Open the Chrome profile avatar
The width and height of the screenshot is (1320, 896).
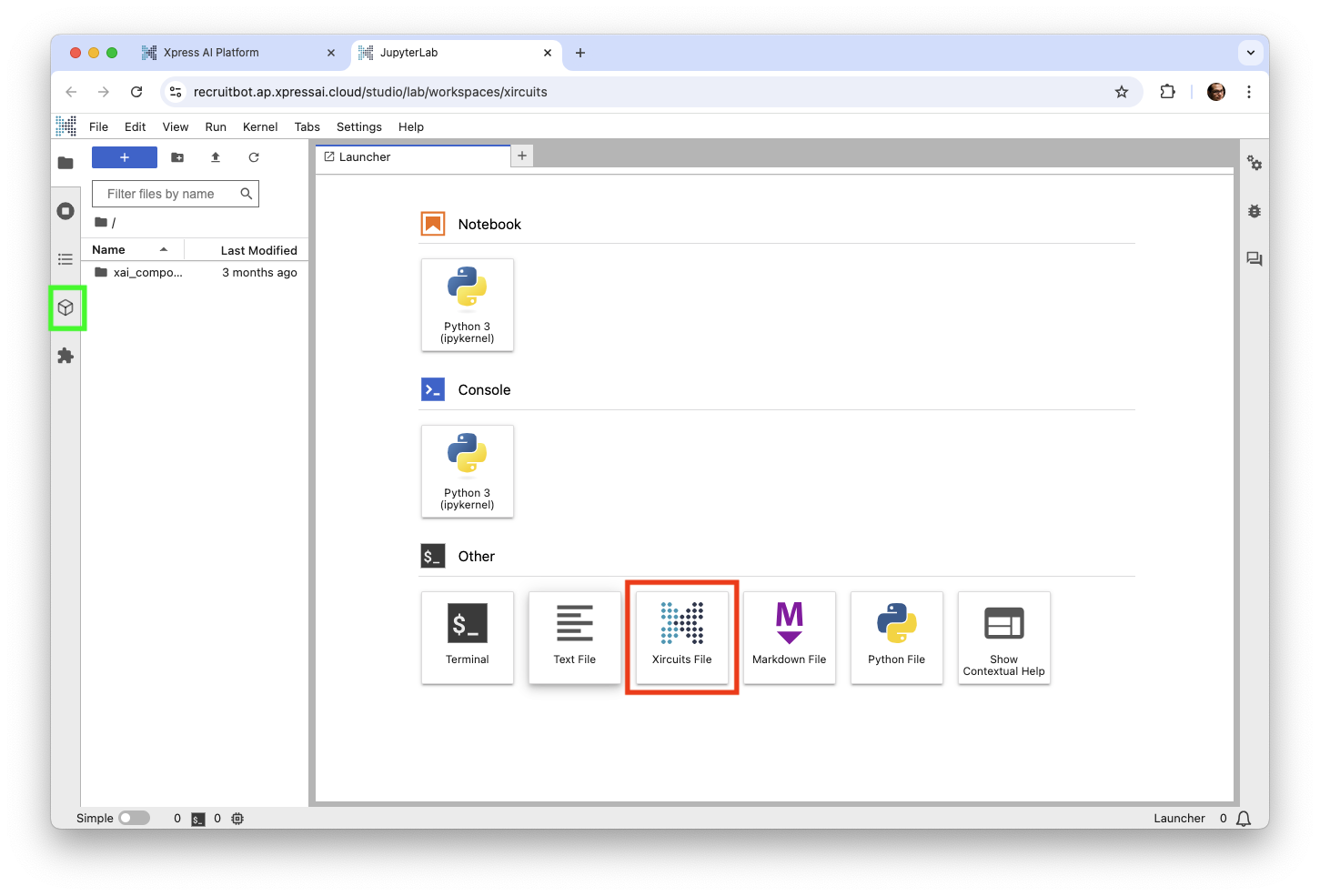coord(1216,92)
